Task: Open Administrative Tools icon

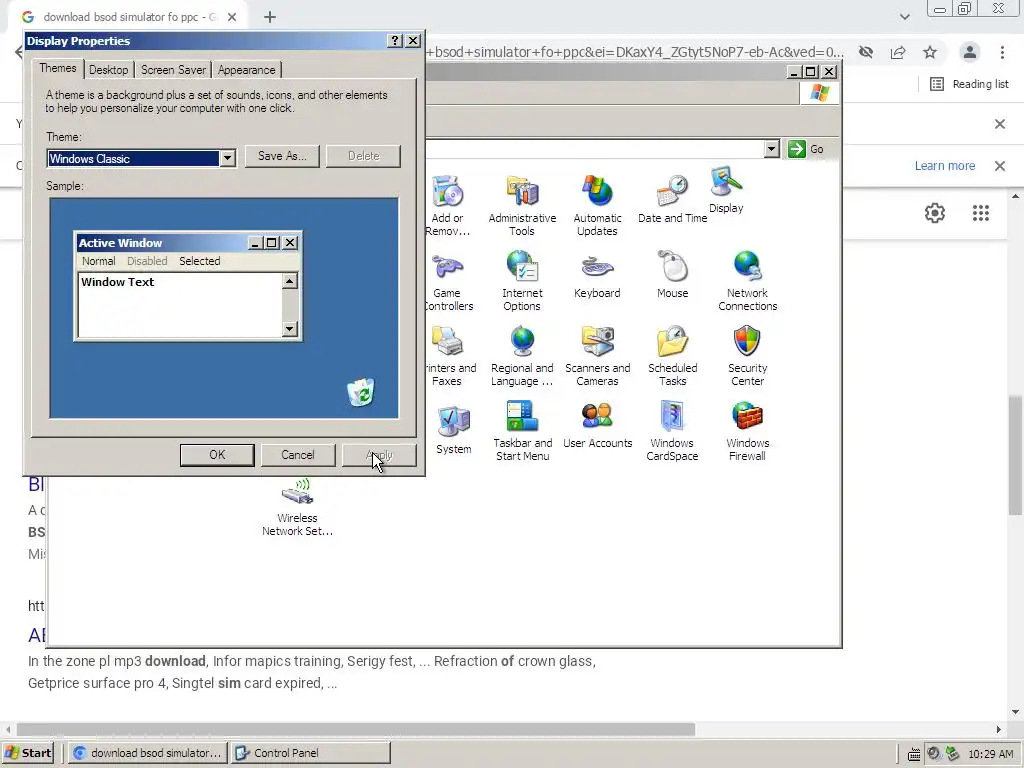Action: tap(522, 204)
